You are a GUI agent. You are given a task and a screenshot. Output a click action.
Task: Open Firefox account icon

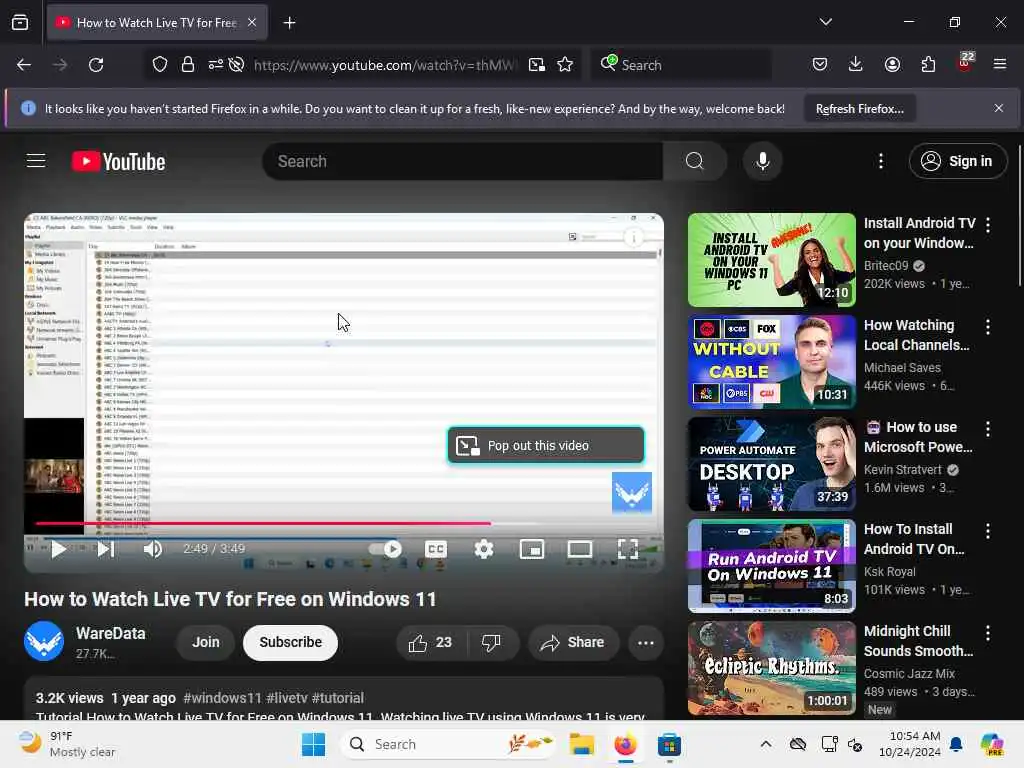coord(892,64)
